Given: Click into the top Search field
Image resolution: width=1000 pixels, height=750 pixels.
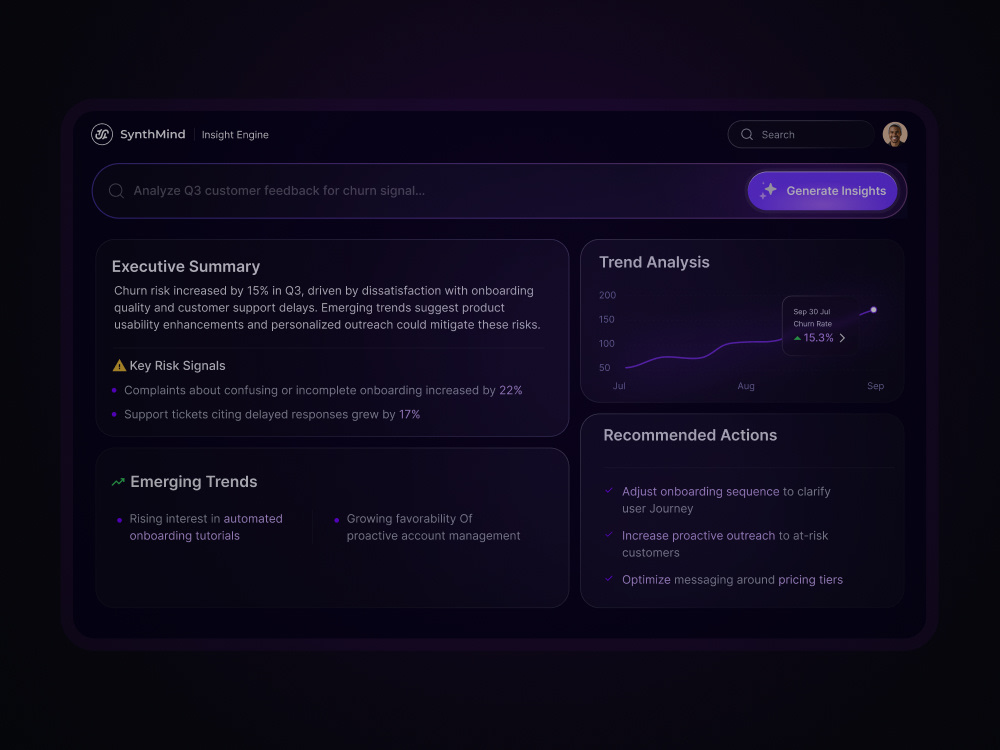Looking at the screenshot, I should (801, 135).
